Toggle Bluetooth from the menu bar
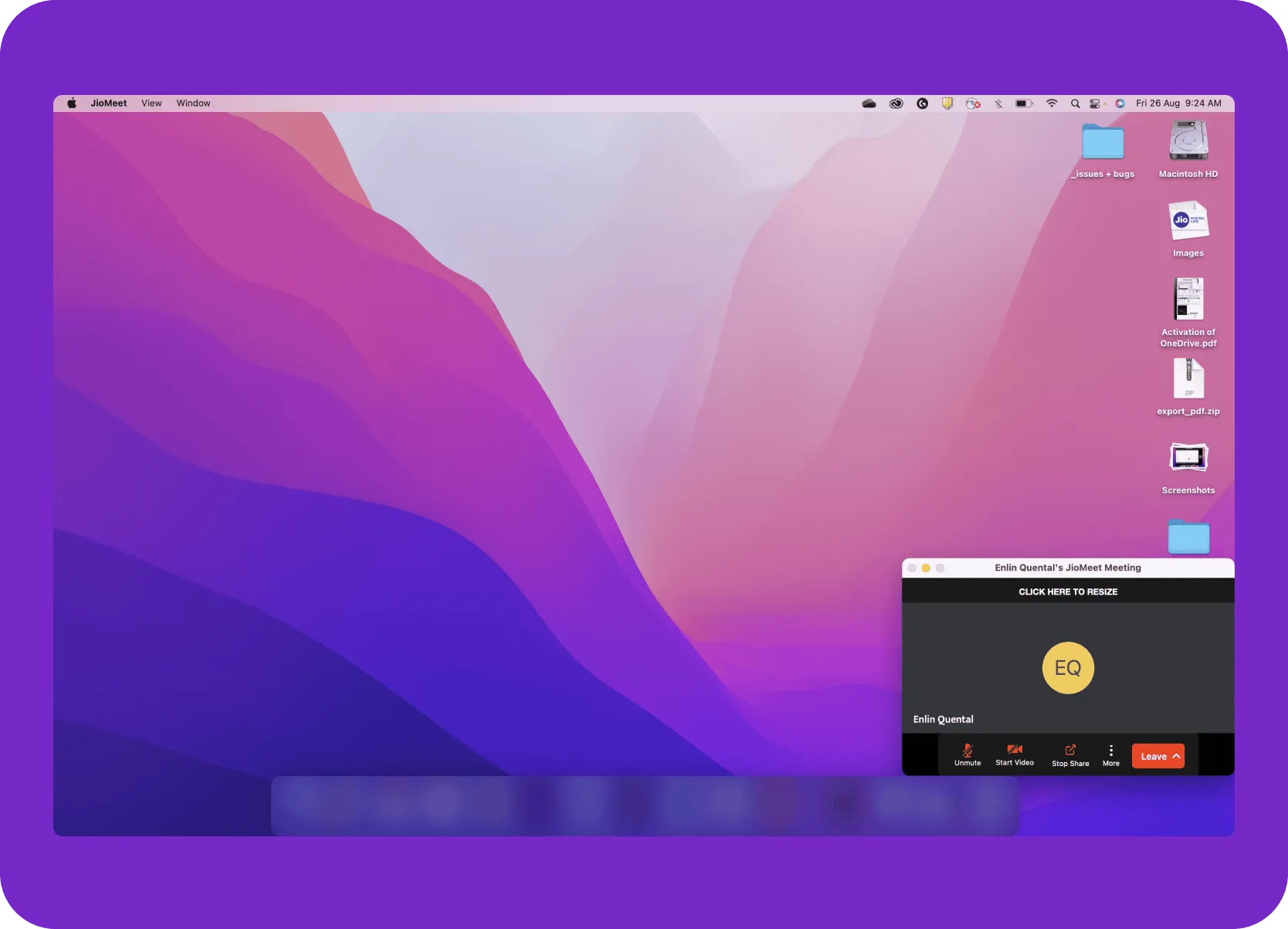The image size is (1288, 929). 998,103
